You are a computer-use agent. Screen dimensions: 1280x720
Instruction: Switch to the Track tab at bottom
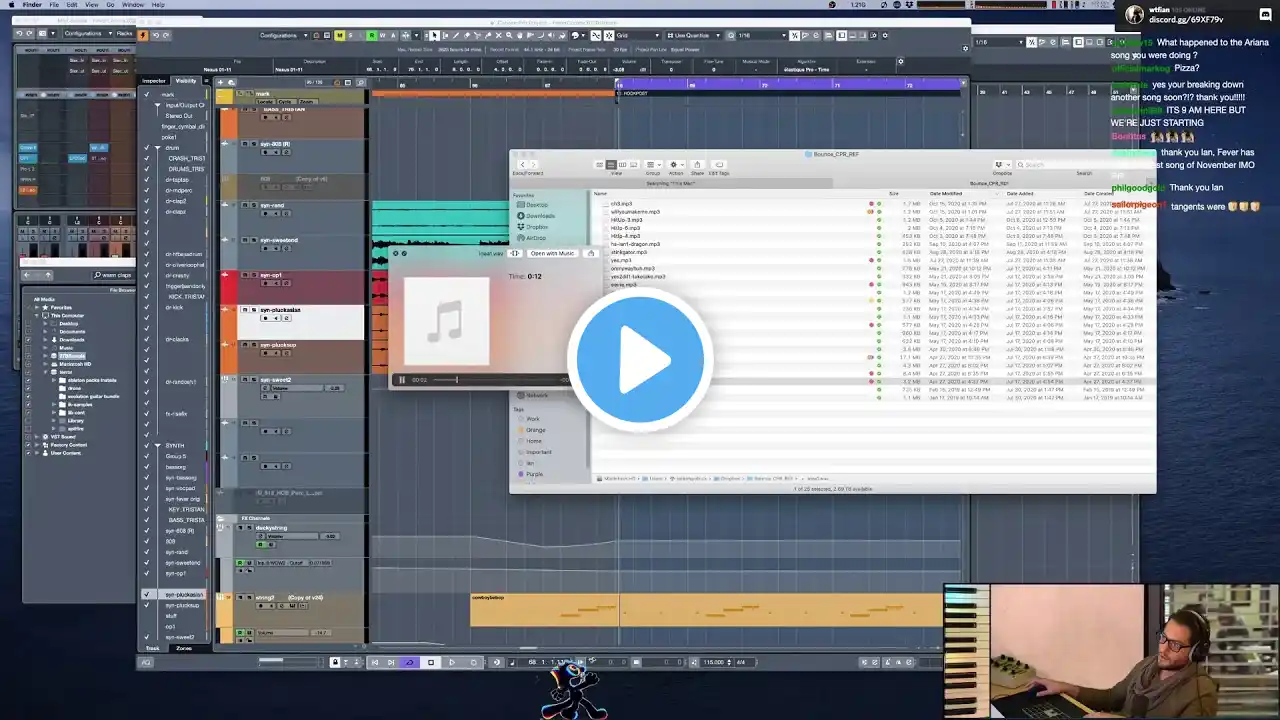153,648
